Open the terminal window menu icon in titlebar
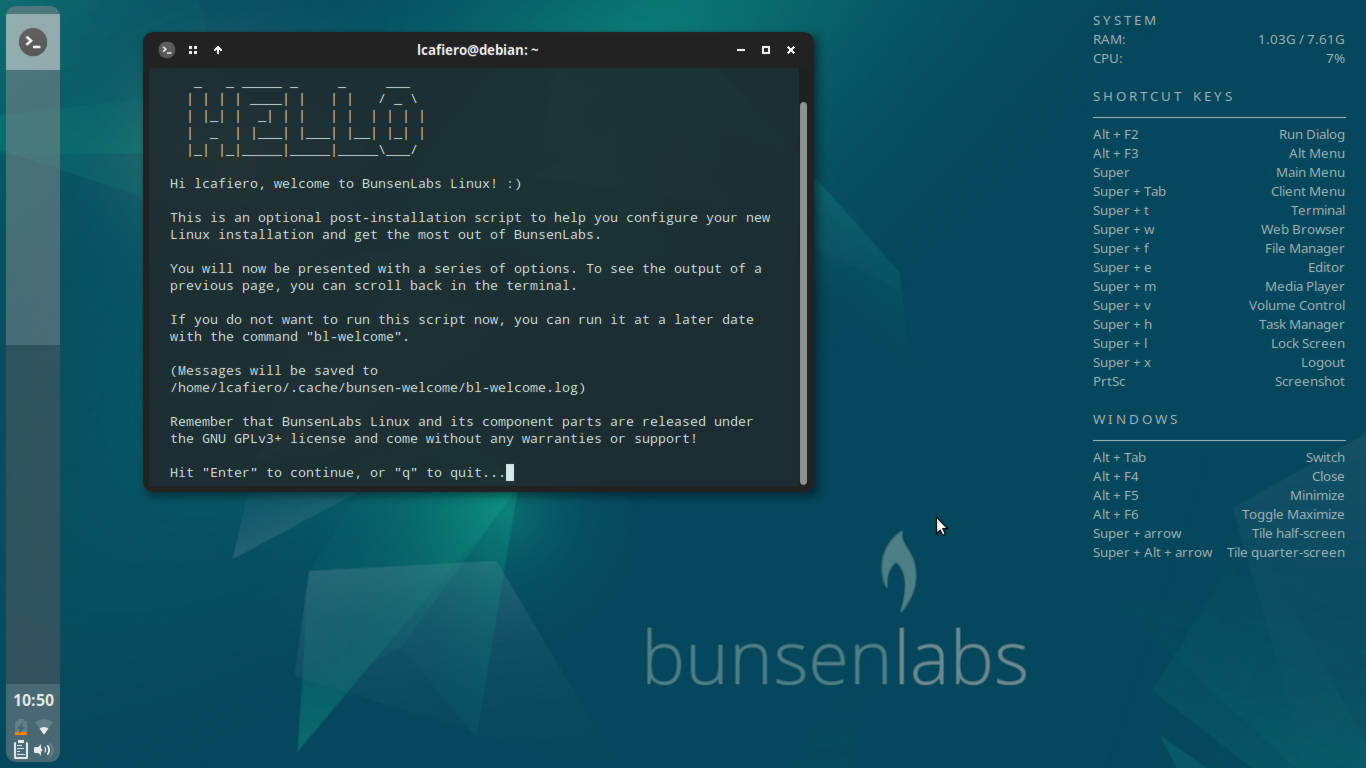 (x=167, y=50)
